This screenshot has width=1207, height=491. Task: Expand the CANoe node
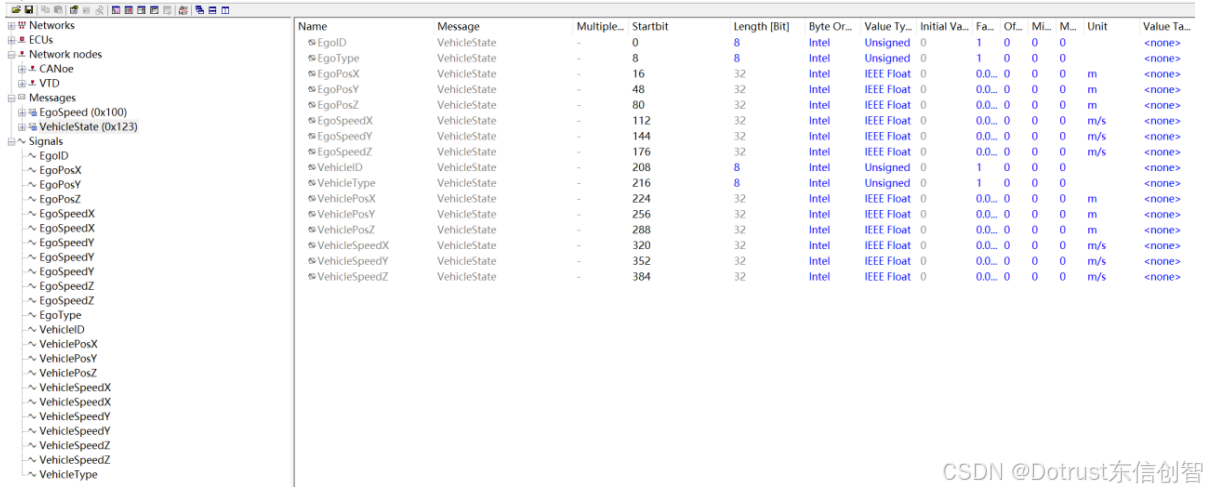point(22,69)
